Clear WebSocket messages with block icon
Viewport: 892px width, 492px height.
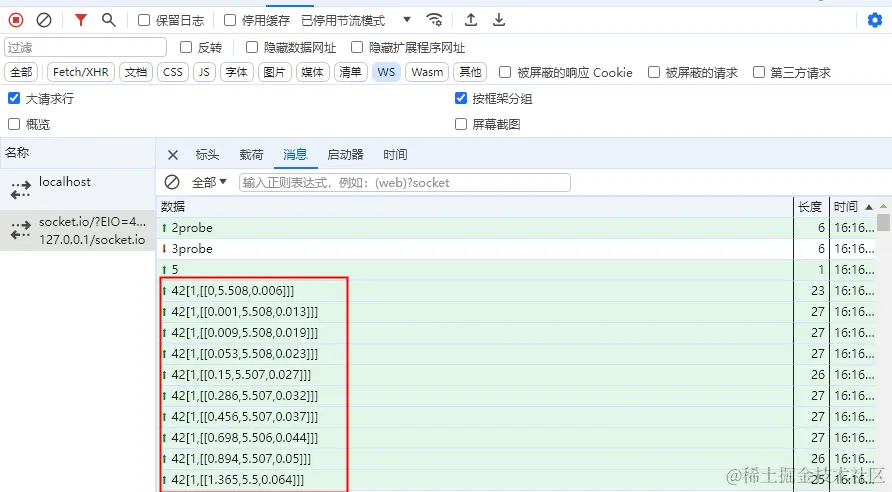click(x=172, y=182)
